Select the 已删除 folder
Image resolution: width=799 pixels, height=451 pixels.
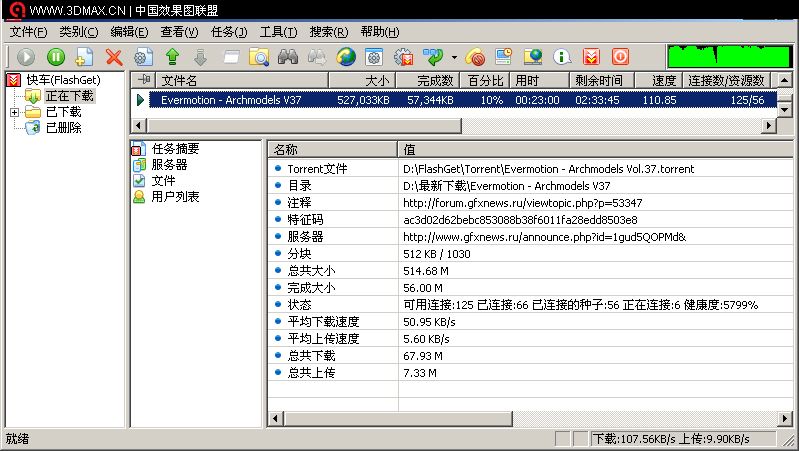click(63, 127)
